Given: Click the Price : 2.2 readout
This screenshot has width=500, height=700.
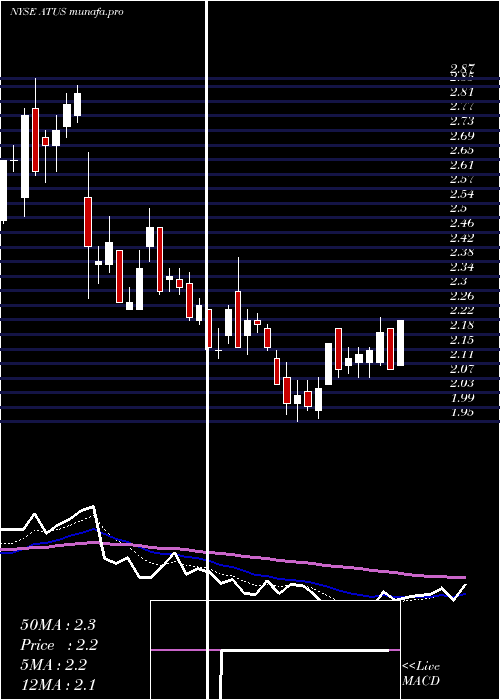Looking at the screenshot, I should tap(58, 645).
